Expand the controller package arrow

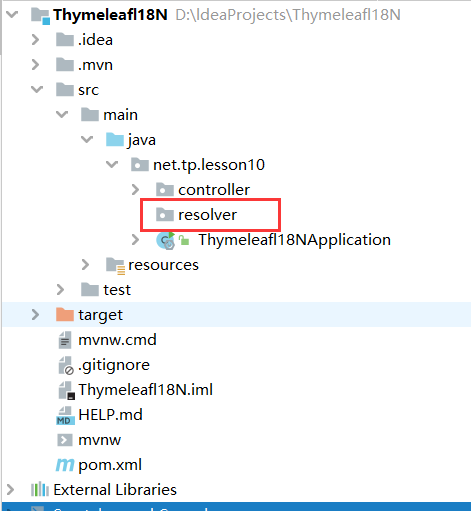[x=135, y=190]
